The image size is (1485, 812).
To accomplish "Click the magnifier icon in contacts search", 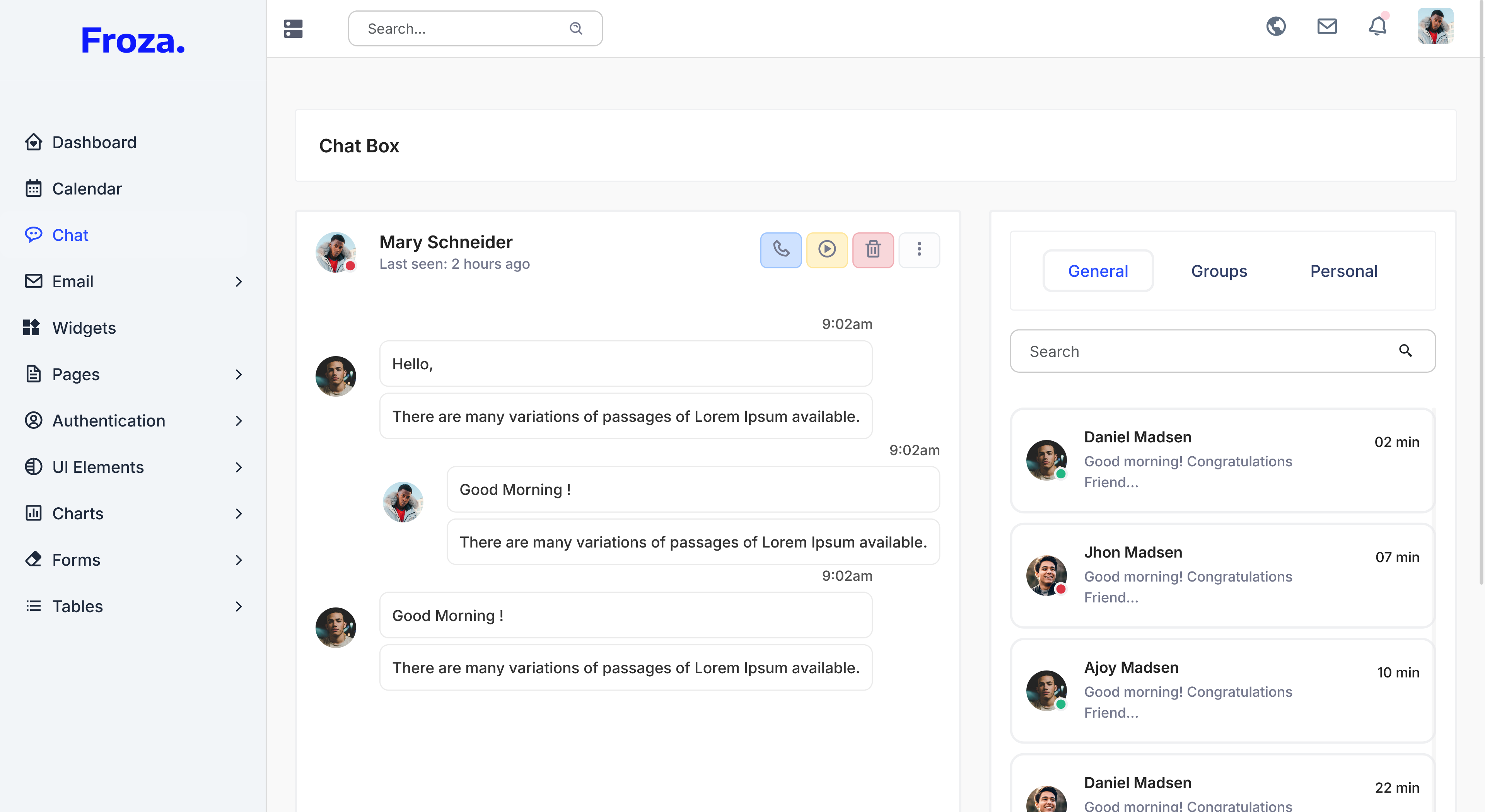I will [x=1405, y=350].
